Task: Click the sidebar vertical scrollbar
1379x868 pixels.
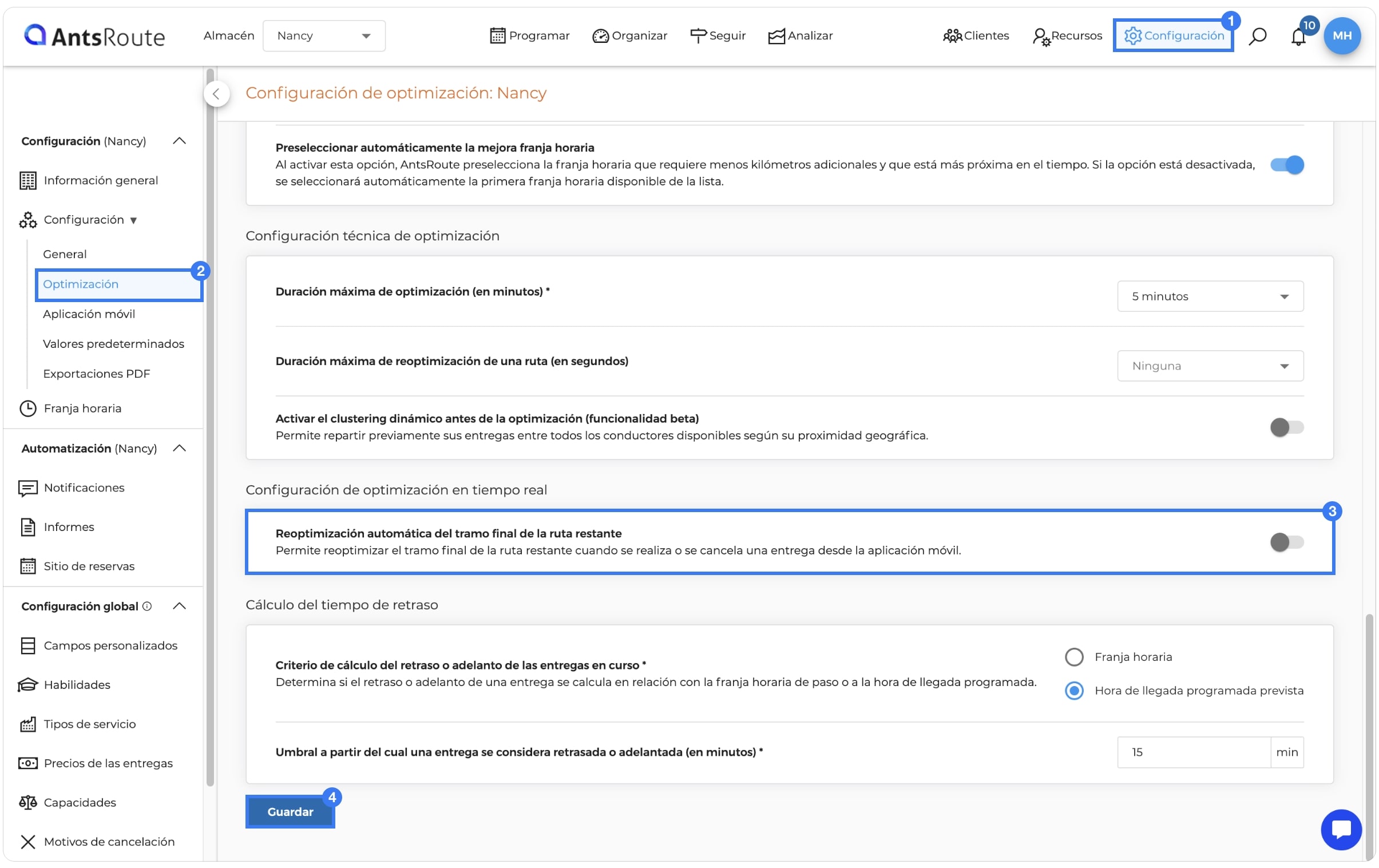Action: pyautogui.click(x=210, y=426)
